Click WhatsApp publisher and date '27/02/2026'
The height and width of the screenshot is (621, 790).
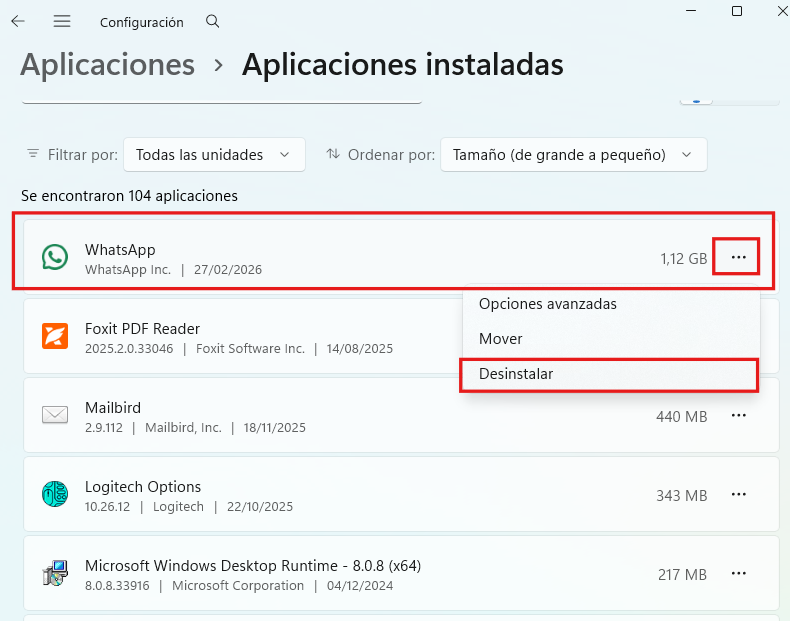click(x=173, y=270)
